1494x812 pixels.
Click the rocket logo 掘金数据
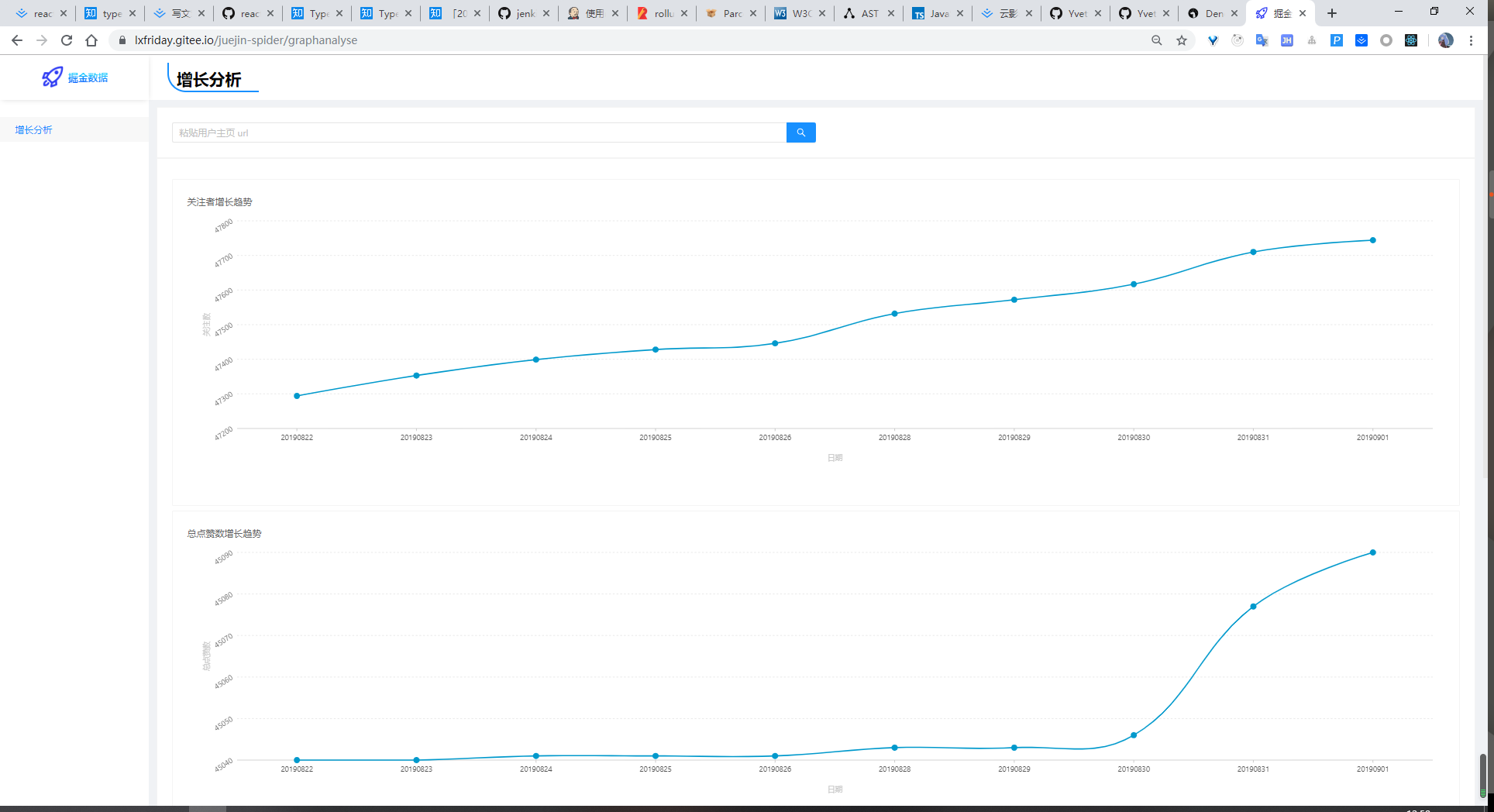(x=75, y=77)
